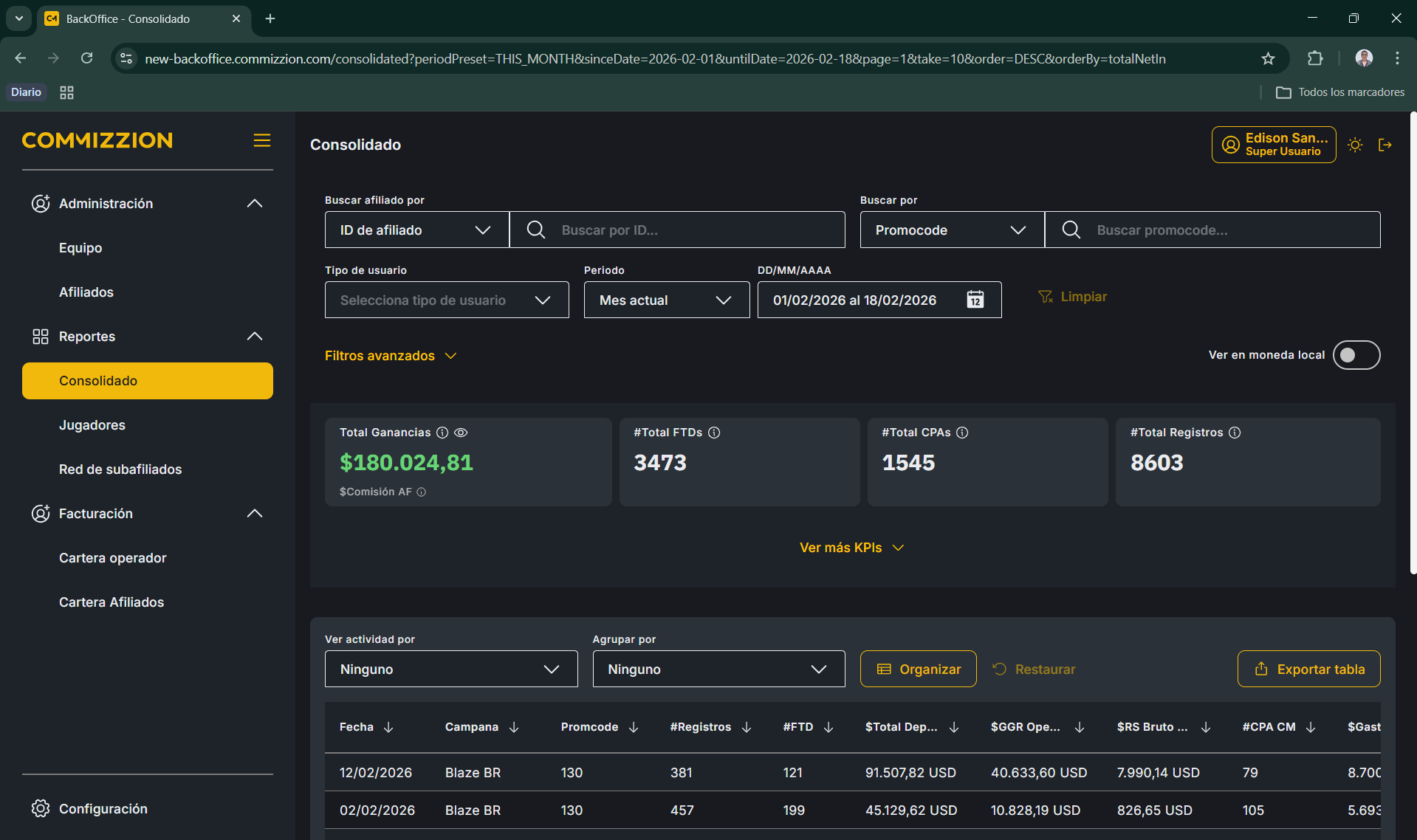
Task: Open the Agrupar por dropdown
Action: click(x=718, y=669)
